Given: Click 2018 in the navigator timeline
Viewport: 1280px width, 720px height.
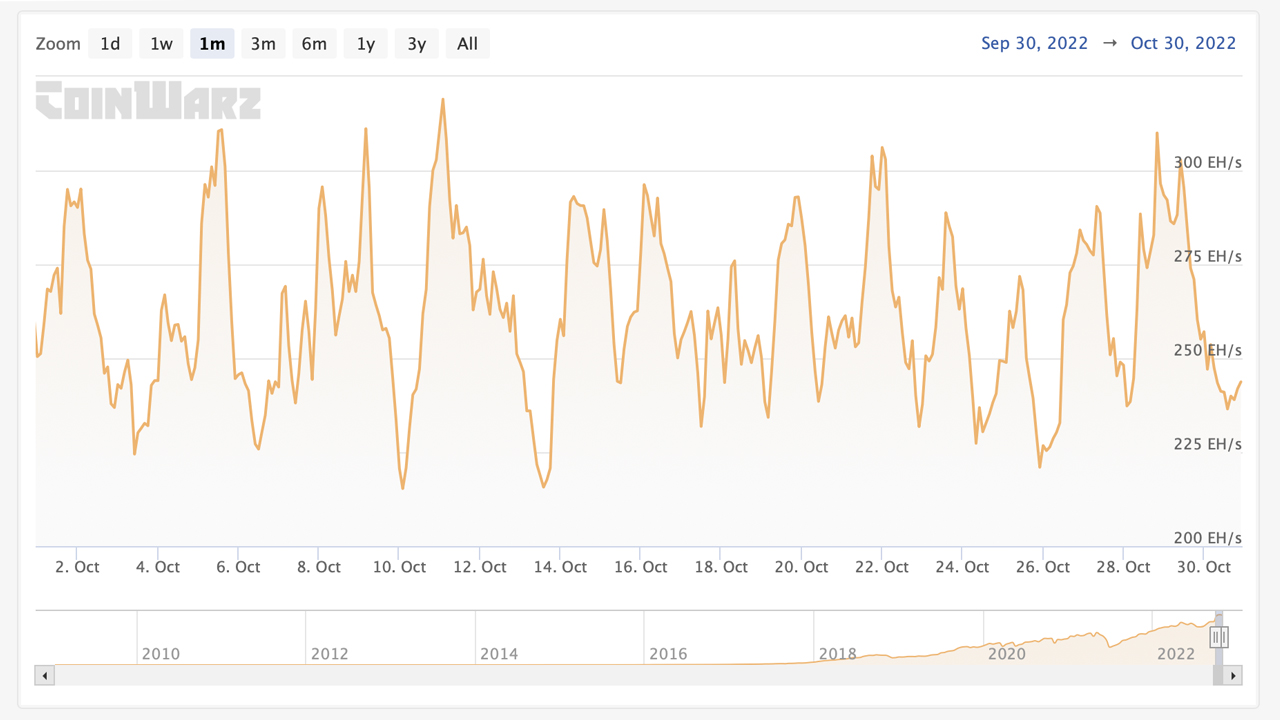Looking at the screenshot, I should [838, 654].
